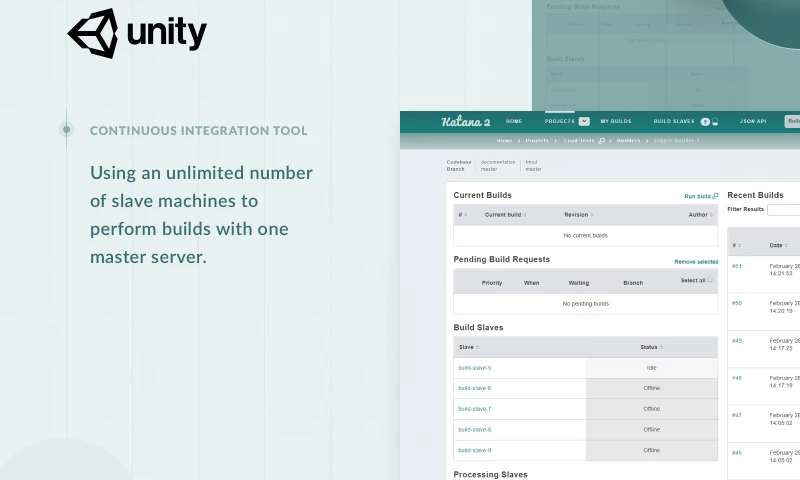Click the Load Tests breadcrumb
Viewport: 800px width, 480px height.
pyautogui.click(x=579, y=140)
